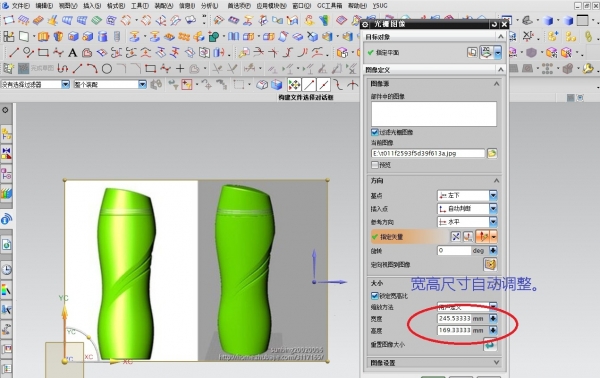Viewport: 600px width, 378px height.
Task: Open the Tools (工具) menu
Action: coord(140,6)
